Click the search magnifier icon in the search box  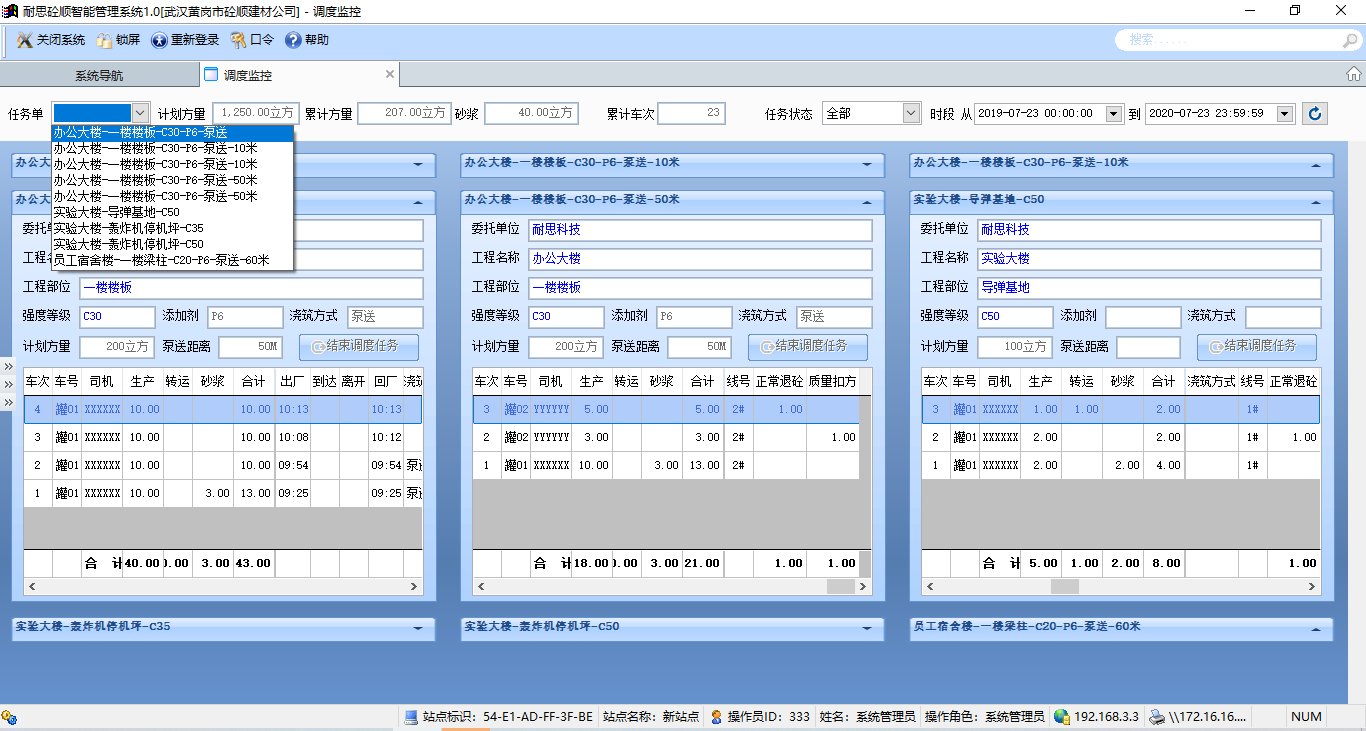point(1349,41)
